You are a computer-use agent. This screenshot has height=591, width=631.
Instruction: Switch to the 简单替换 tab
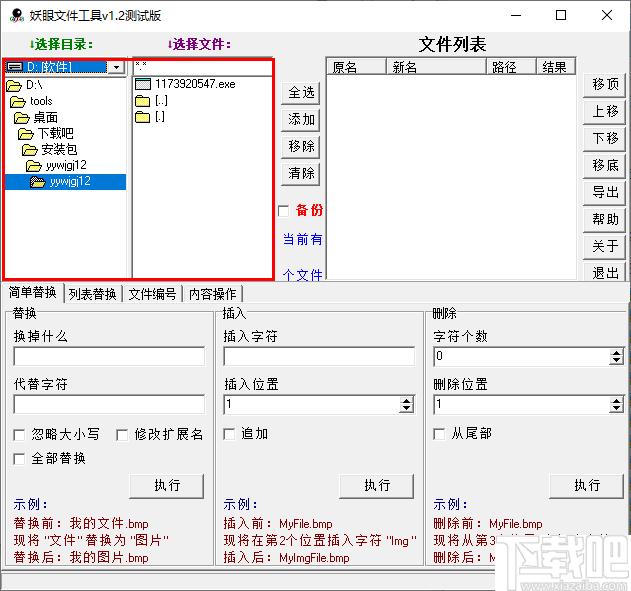click(33, 292)
